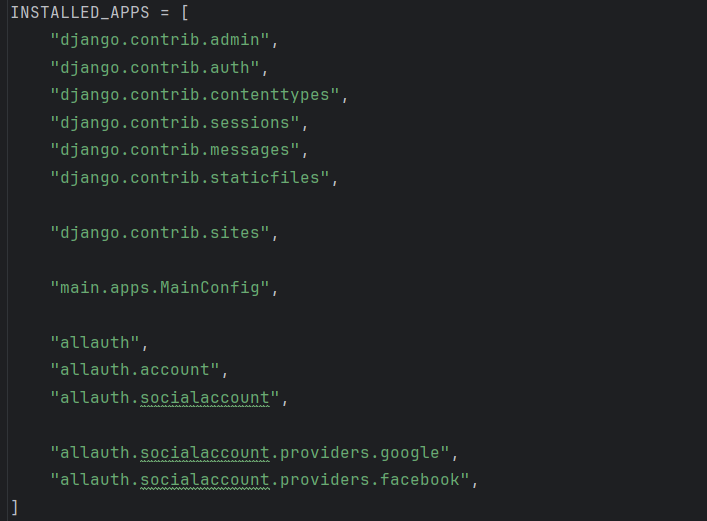
Task: Click the "django.contrib.contenttypes" string
Action: [196, 96]
